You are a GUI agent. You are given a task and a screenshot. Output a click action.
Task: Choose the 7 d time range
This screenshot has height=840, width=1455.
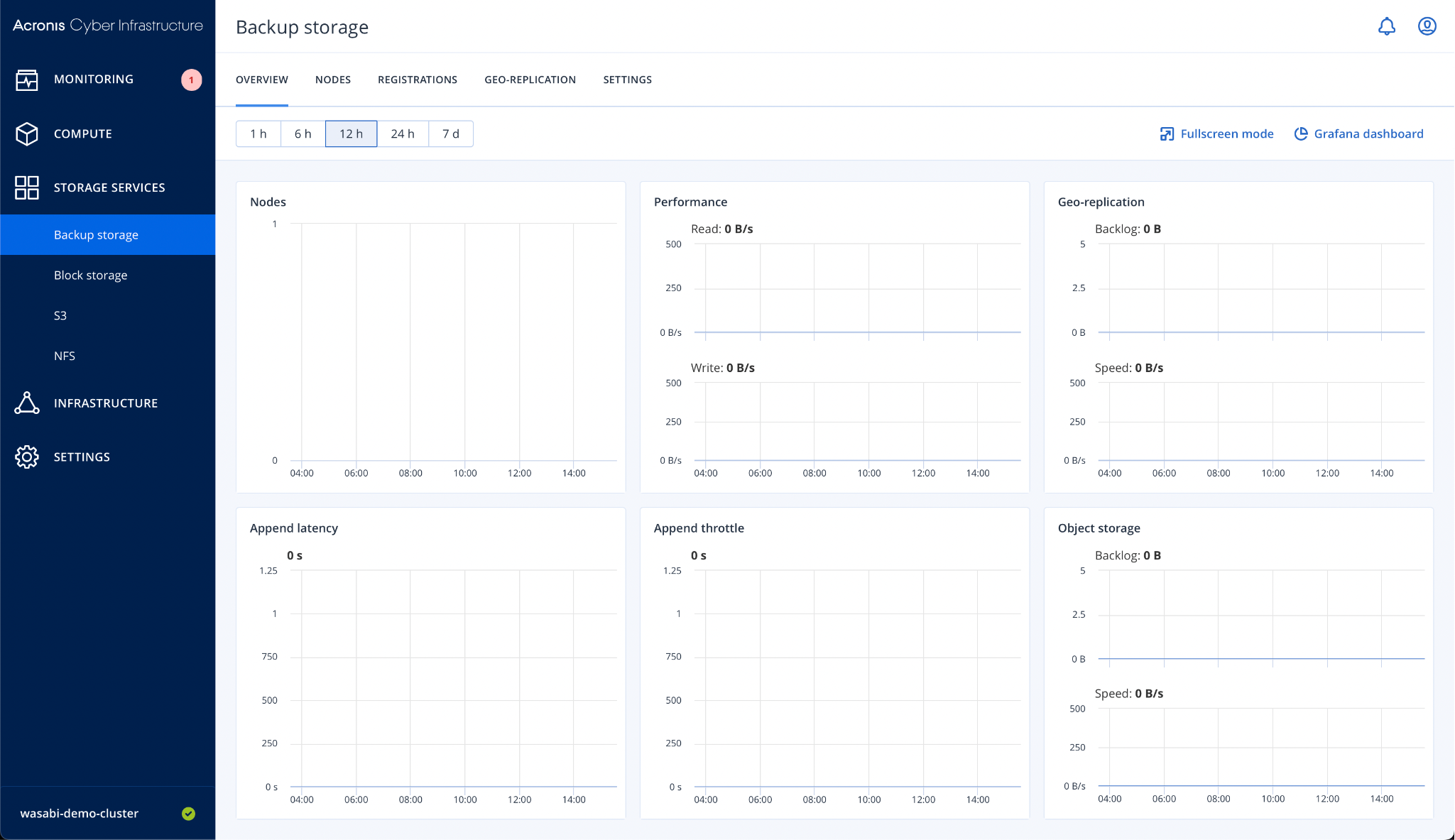tap(450, 133)
